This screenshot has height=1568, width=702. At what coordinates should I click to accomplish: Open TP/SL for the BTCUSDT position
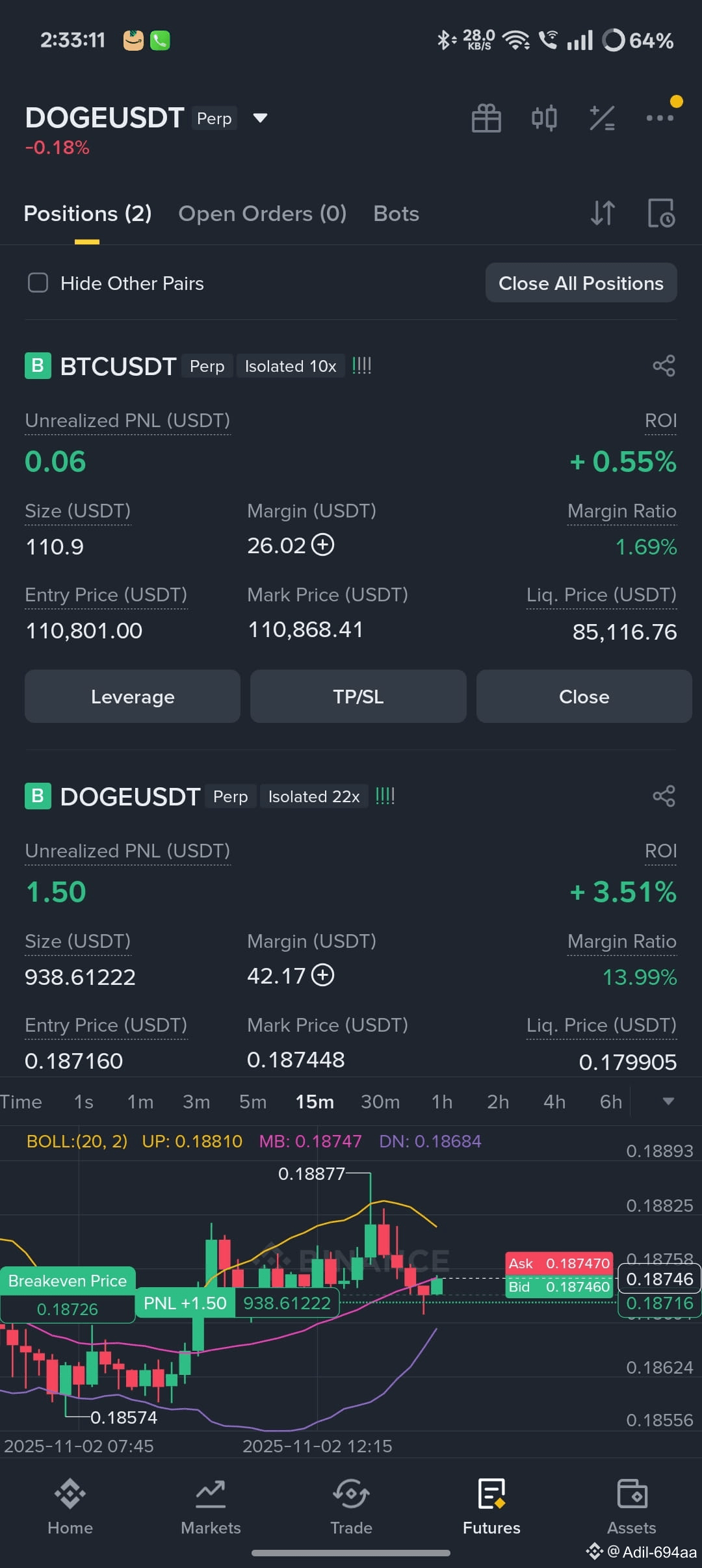[x=358, y=696]
